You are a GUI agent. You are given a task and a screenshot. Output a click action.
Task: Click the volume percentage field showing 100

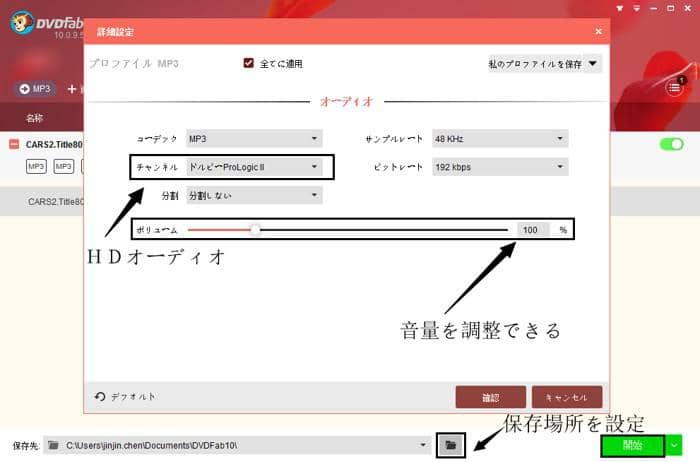pos(533,230)
